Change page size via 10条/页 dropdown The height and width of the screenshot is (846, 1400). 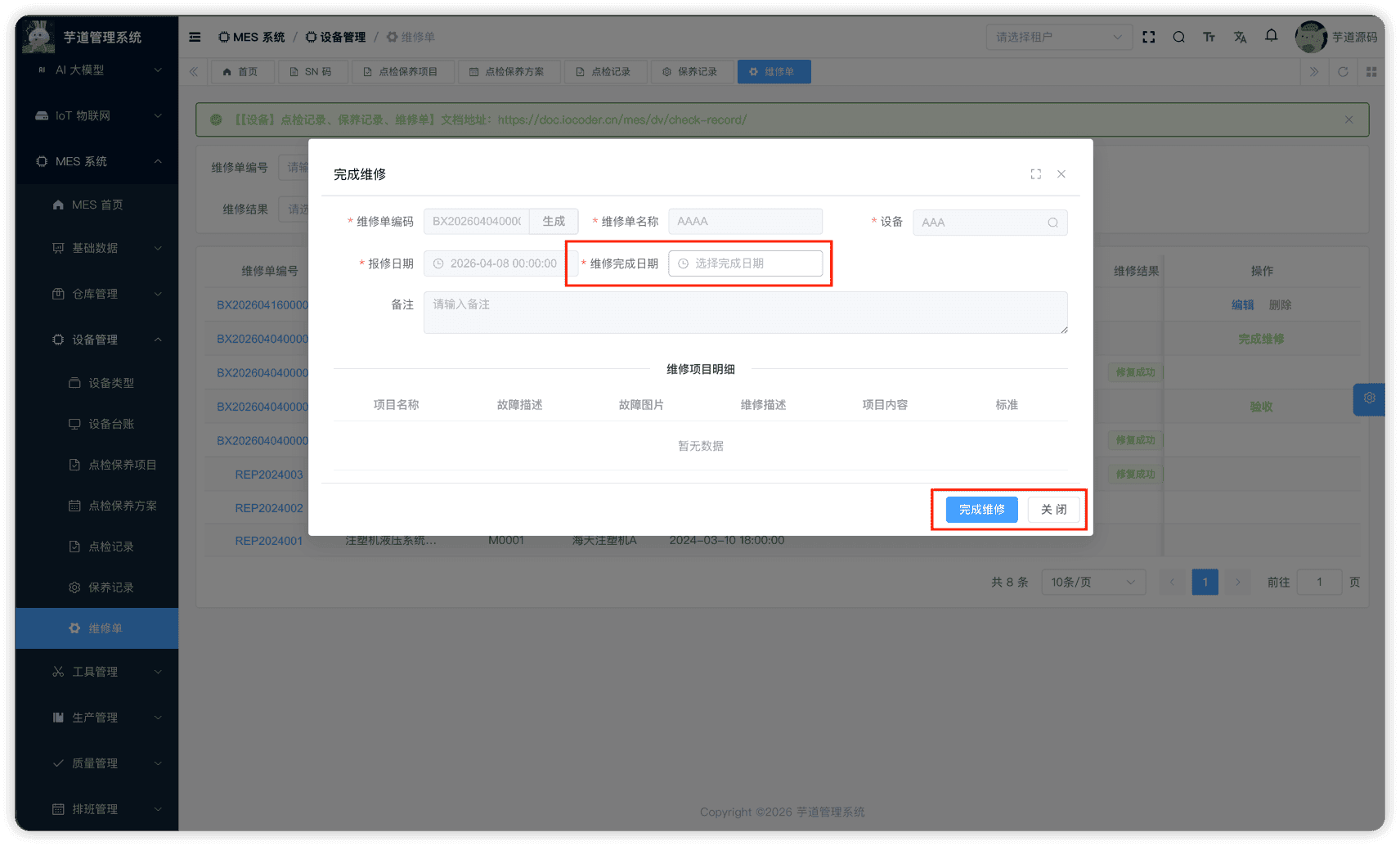[1093, 582]
